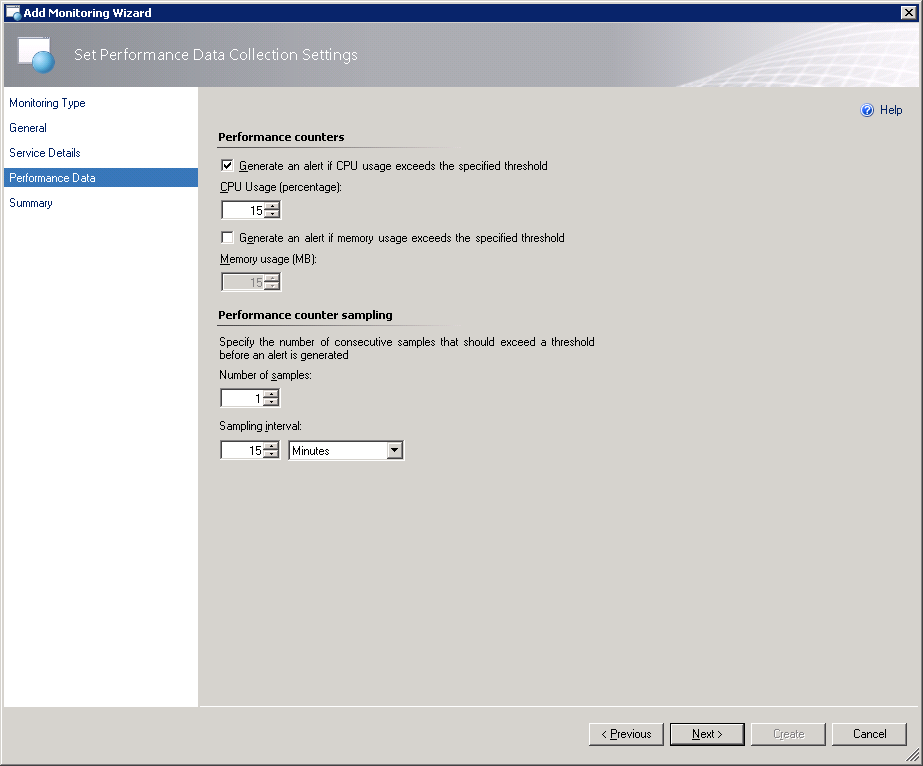Enable the memory usage alert checkbox
Image resolution: width=923 pixels, height=766 pixels.
tap(227, 238)
